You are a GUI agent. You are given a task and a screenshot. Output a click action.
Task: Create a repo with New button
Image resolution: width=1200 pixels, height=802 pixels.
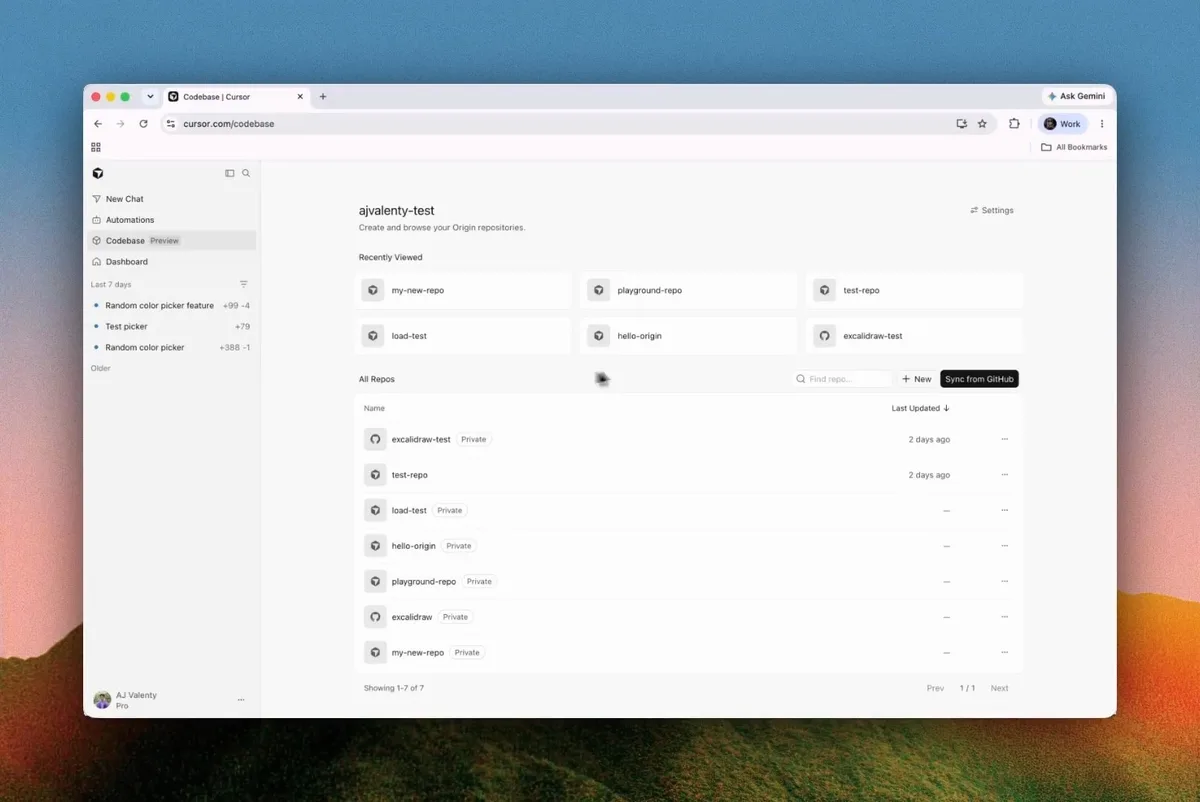click(916, 379)
